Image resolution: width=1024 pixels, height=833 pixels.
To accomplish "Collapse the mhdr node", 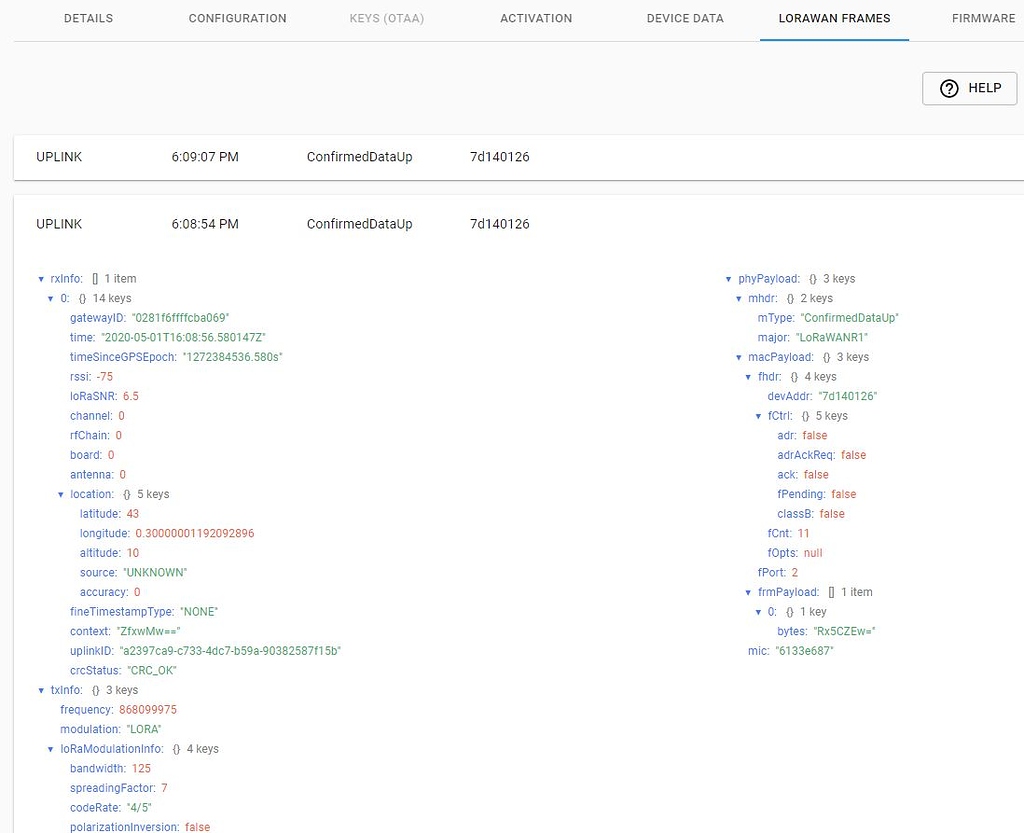I will tap(738, 298).
